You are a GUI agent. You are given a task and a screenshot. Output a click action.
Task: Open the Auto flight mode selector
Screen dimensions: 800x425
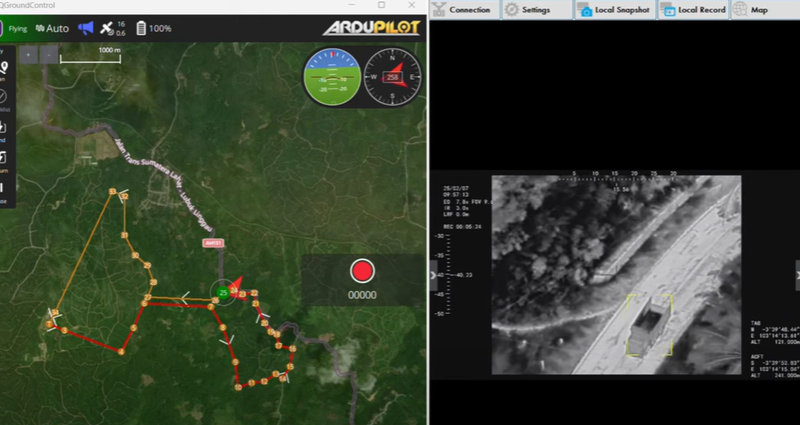tap(52, 29)
